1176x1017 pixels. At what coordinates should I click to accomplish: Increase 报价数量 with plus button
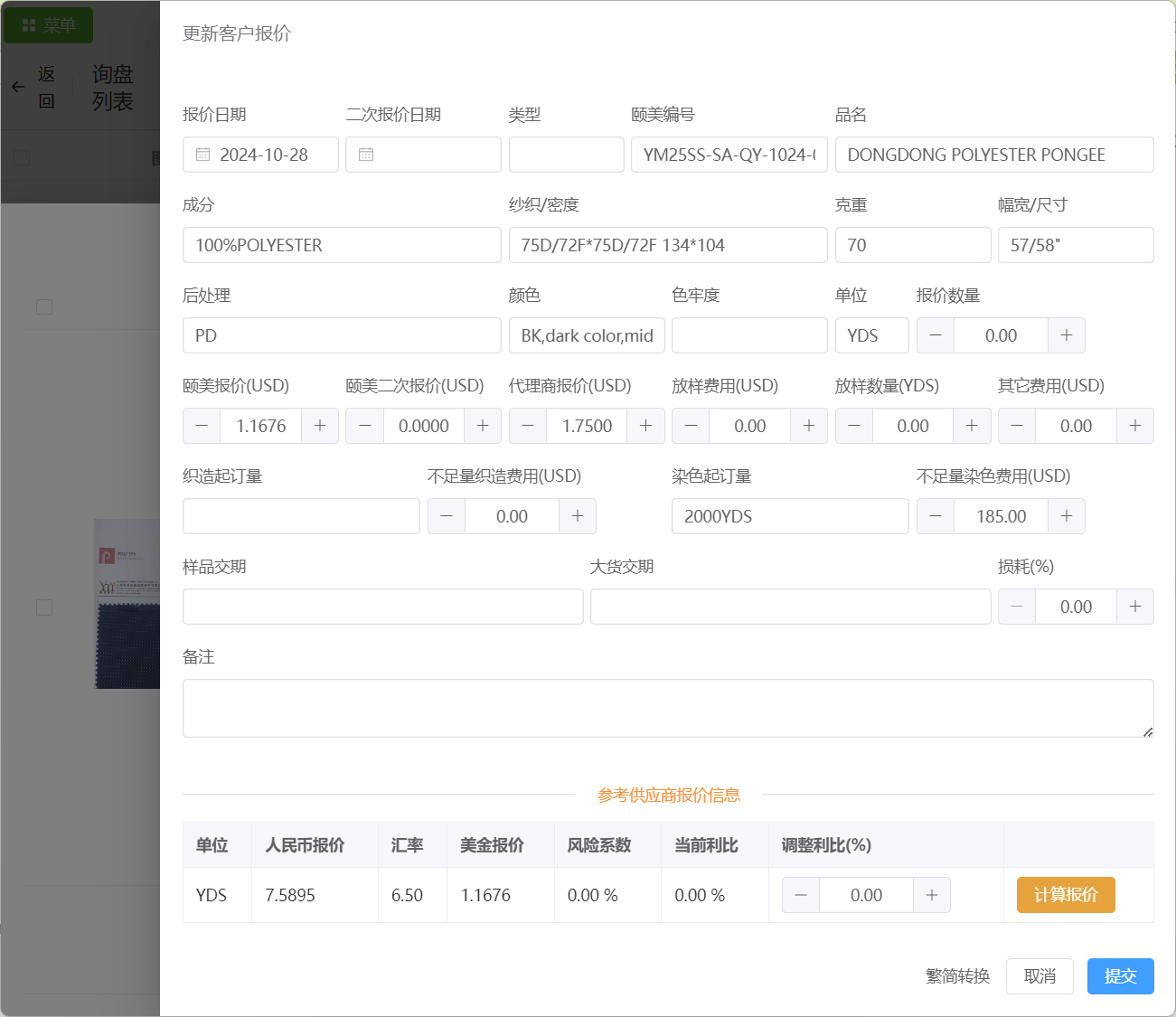pyautogui.click(x=1067, y=335)
